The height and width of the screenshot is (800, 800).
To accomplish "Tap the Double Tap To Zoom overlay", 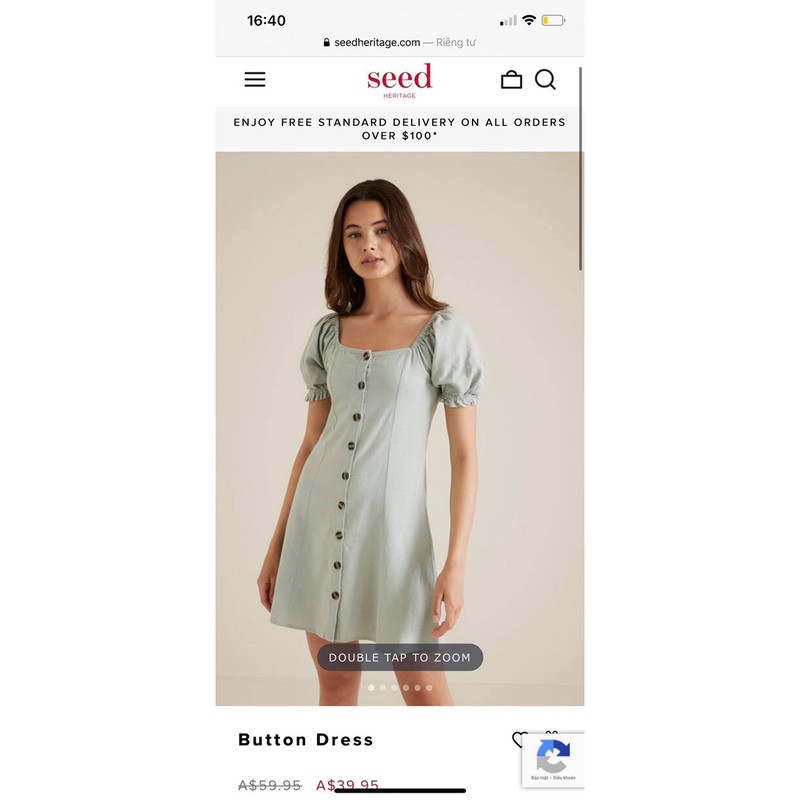I will pos(400,657).
